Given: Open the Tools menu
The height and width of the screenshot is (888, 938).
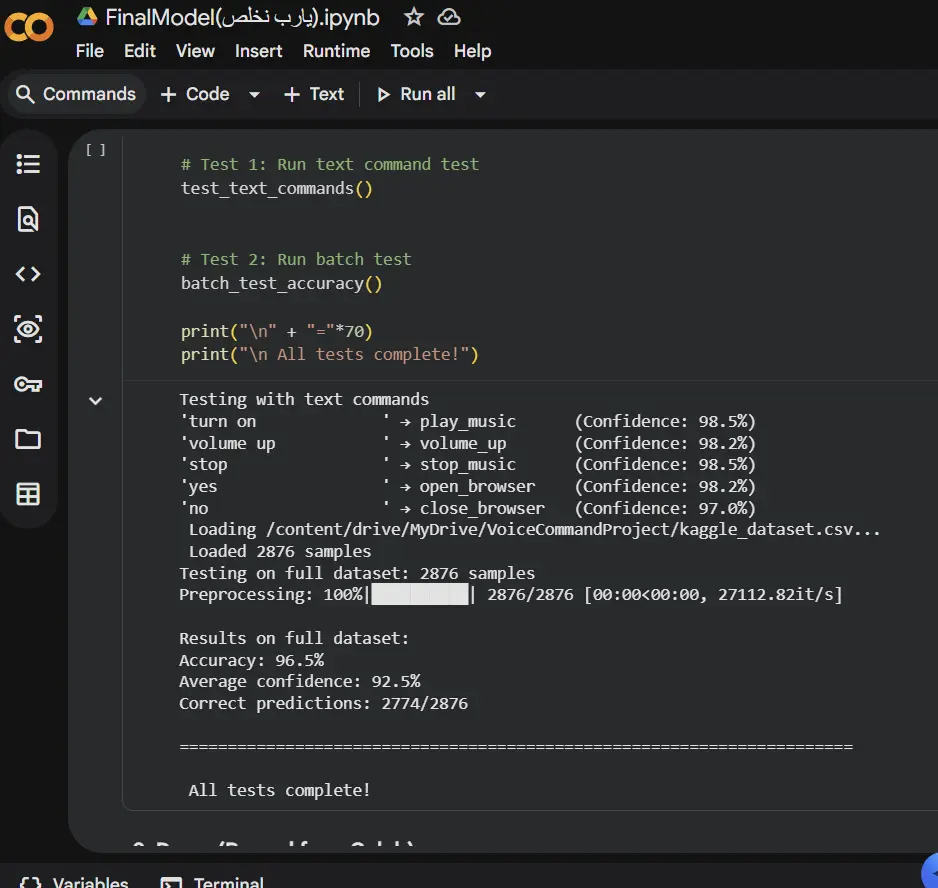Looking at the screenshot, I should (412, 51).
